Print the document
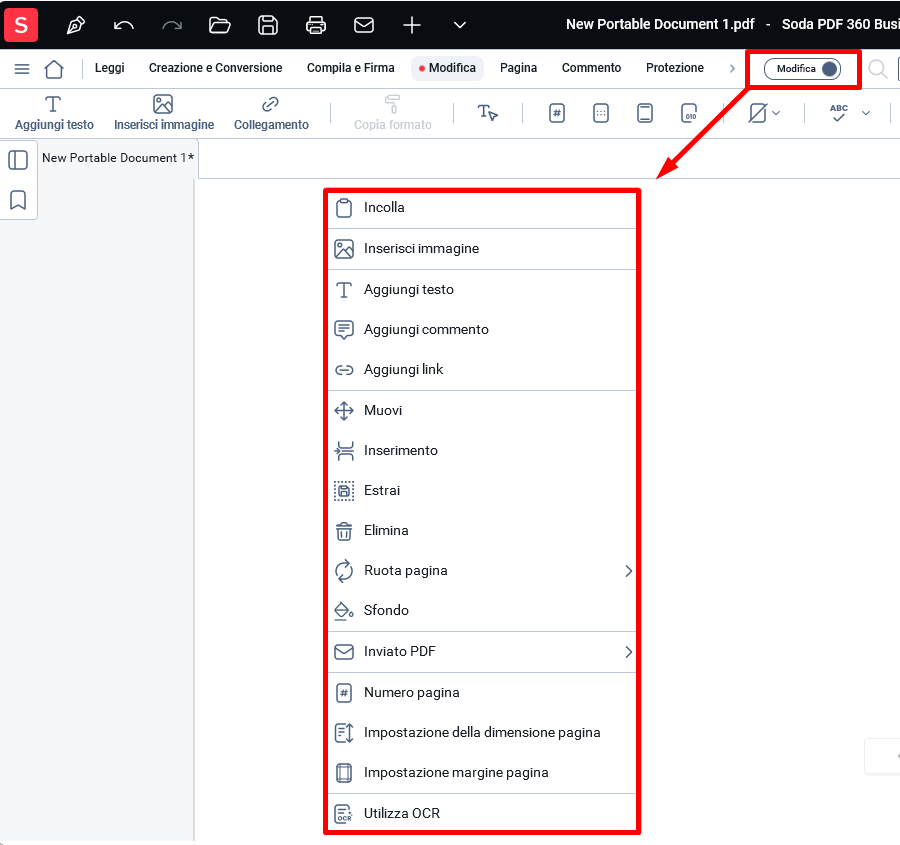Screen dimensions: 900x845 point(316,25)
